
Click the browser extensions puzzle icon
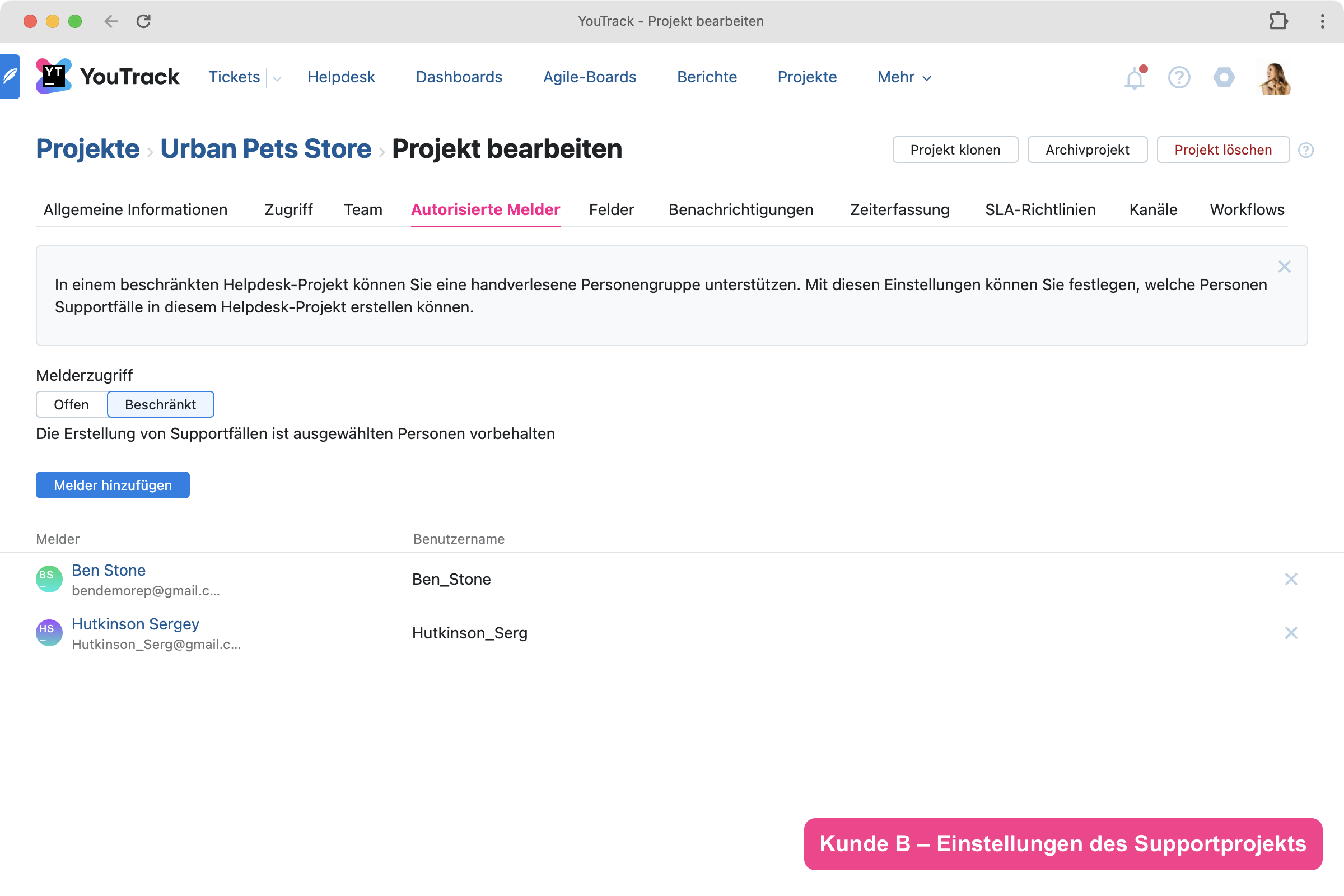[x=1278, y=21]
